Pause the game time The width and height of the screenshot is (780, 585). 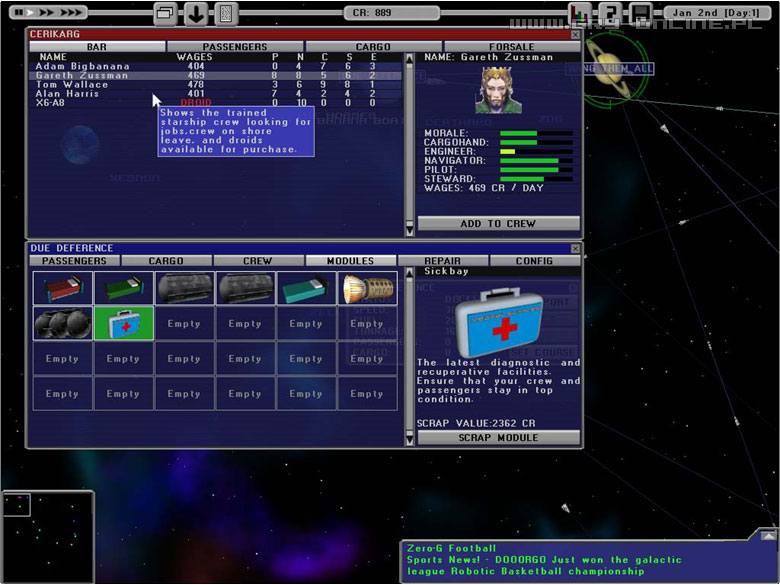pos(18,12)
